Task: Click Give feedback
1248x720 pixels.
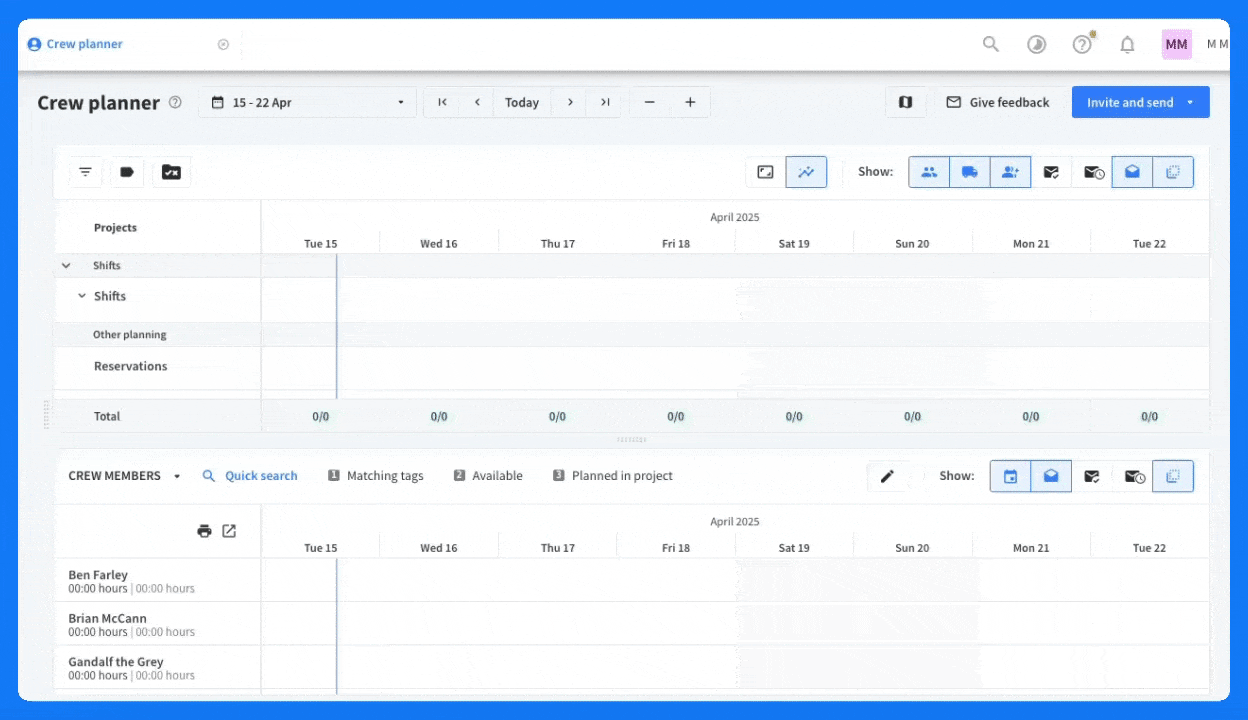Action: pyautogui.click(x=997, y=102)
